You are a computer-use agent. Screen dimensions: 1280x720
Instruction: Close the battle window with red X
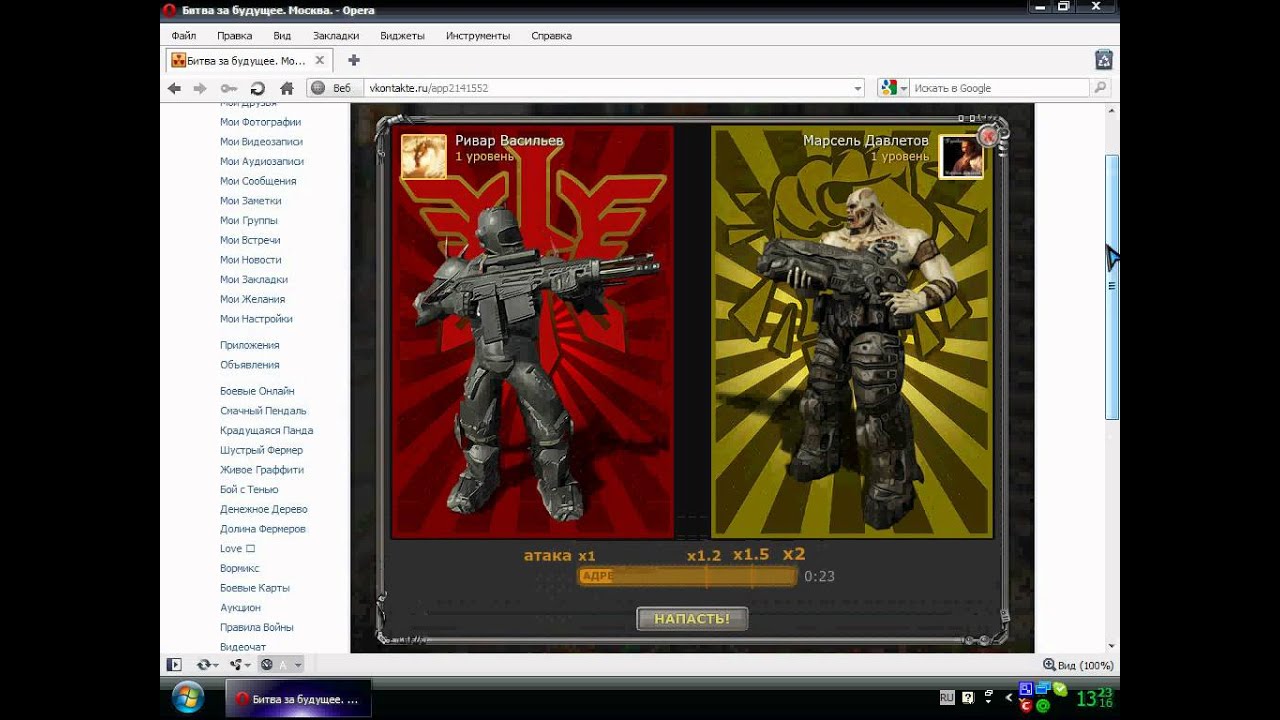click(990, 136)
